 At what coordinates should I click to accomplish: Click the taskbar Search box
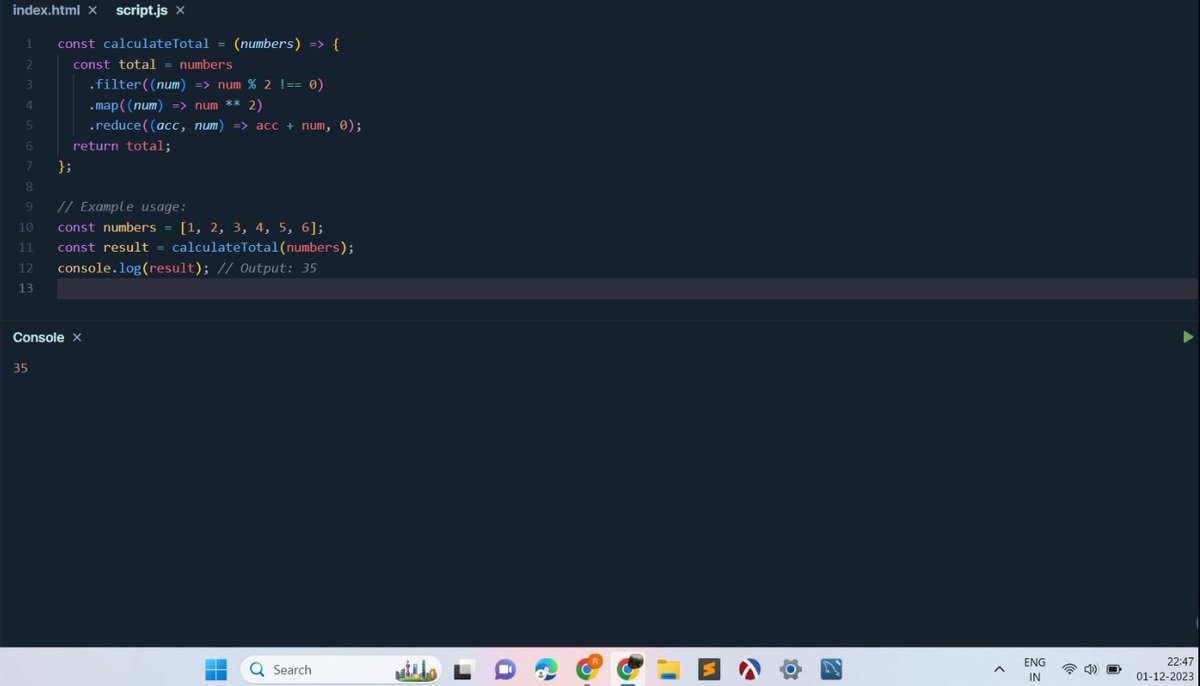(341, 669)
